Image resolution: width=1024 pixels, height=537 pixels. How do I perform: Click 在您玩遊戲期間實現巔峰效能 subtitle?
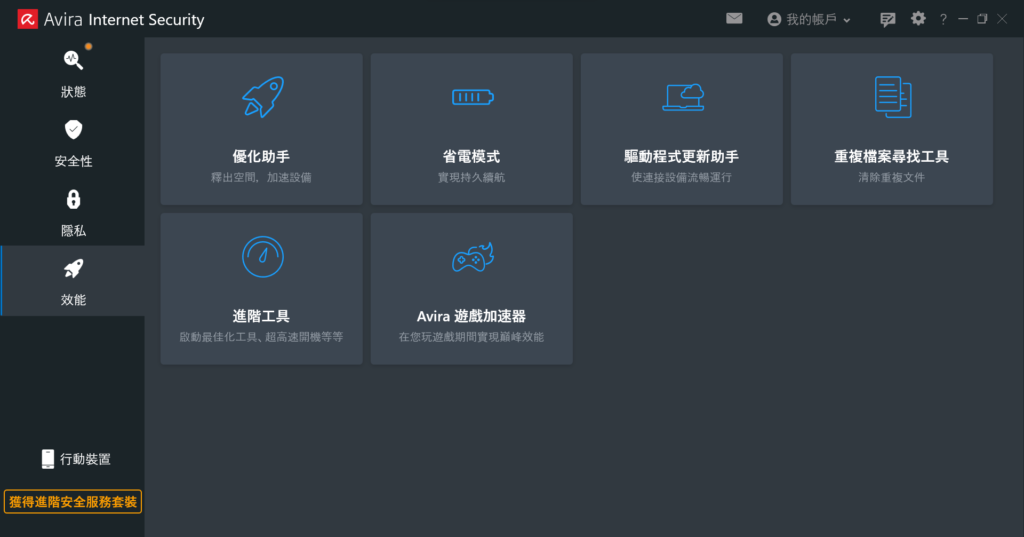(472, 336)
